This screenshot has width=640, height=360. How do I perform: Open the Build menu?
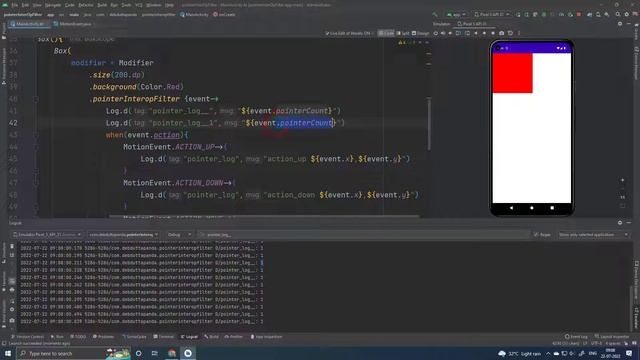tap(102, 5)
